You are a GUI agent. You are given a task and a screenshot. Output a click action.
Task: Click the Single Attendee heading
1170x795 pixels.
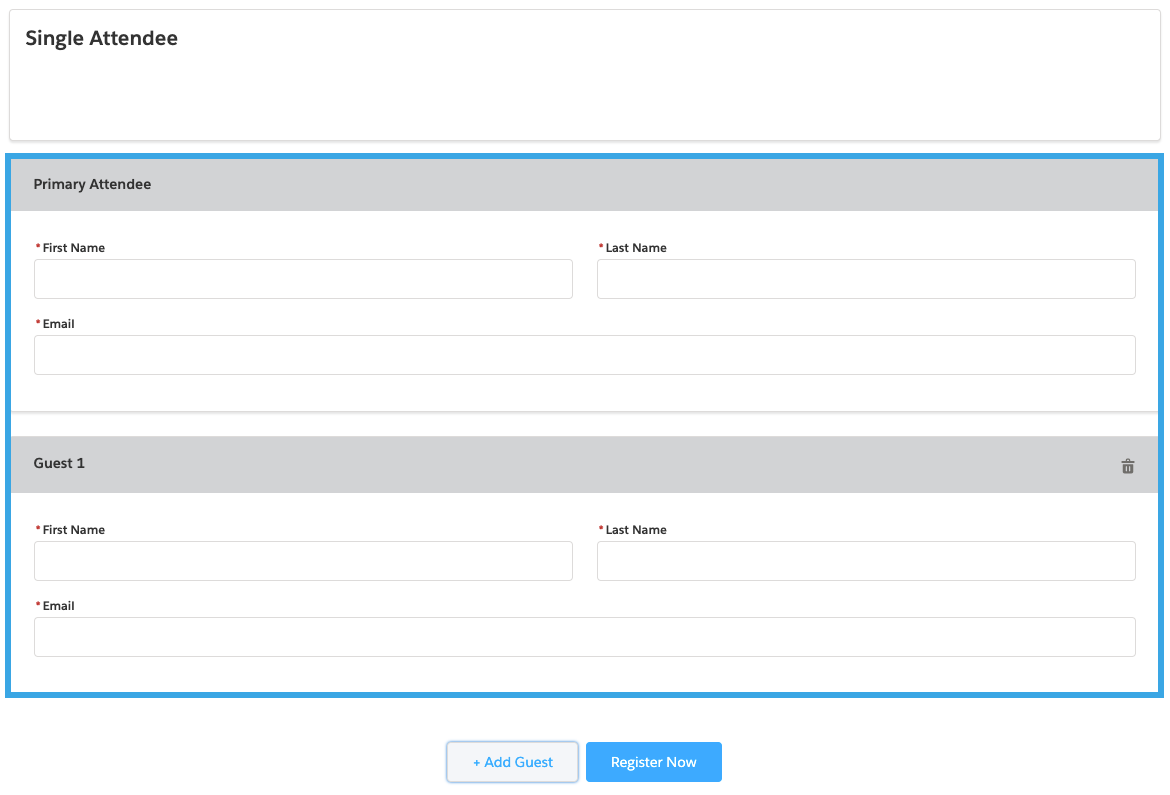tap(101, 39)
